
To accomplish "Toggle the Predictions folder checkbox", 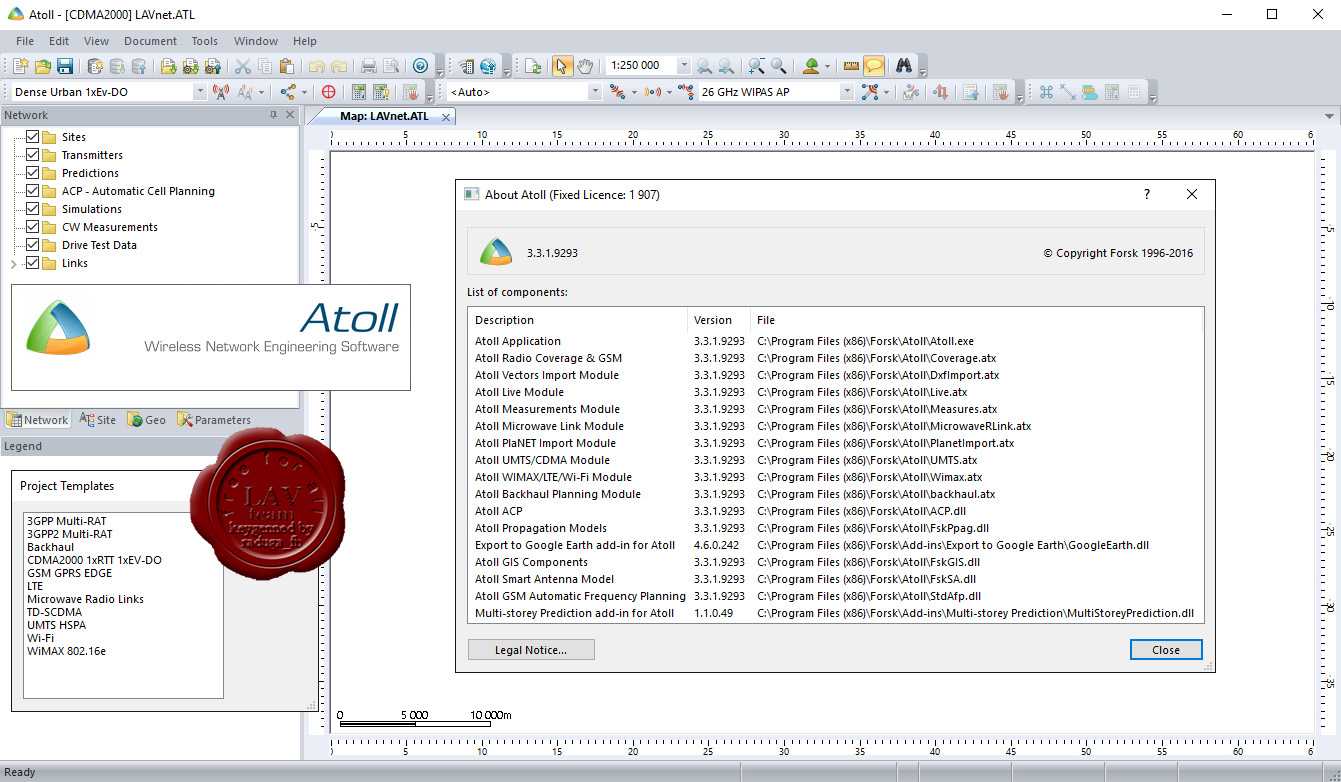I will click(33, 173).
